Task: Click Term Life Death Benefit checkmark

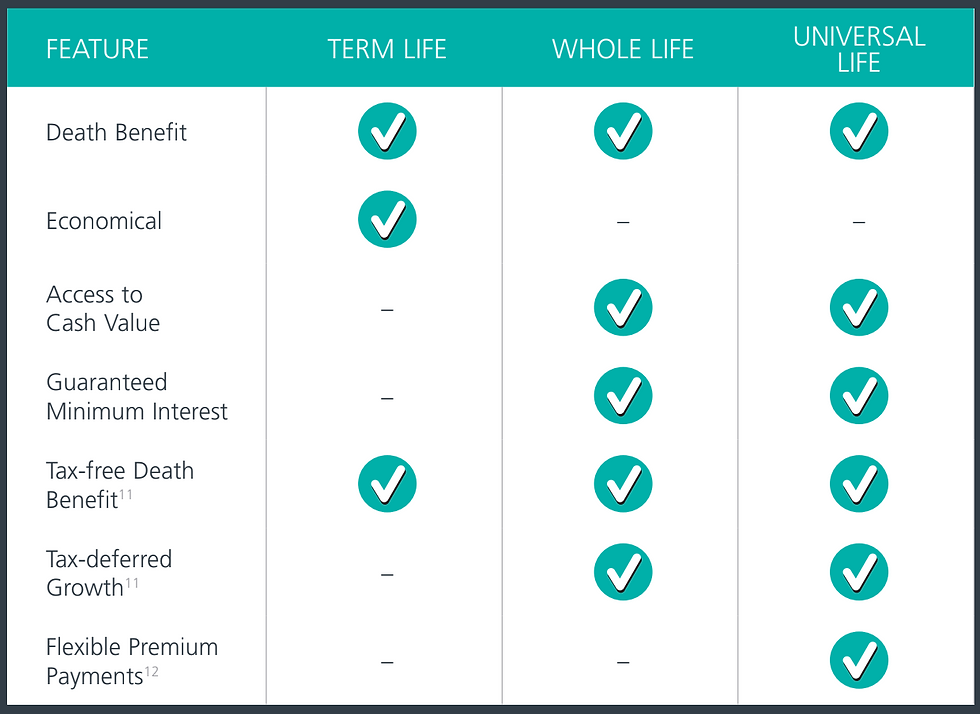Action: [387, 131]
